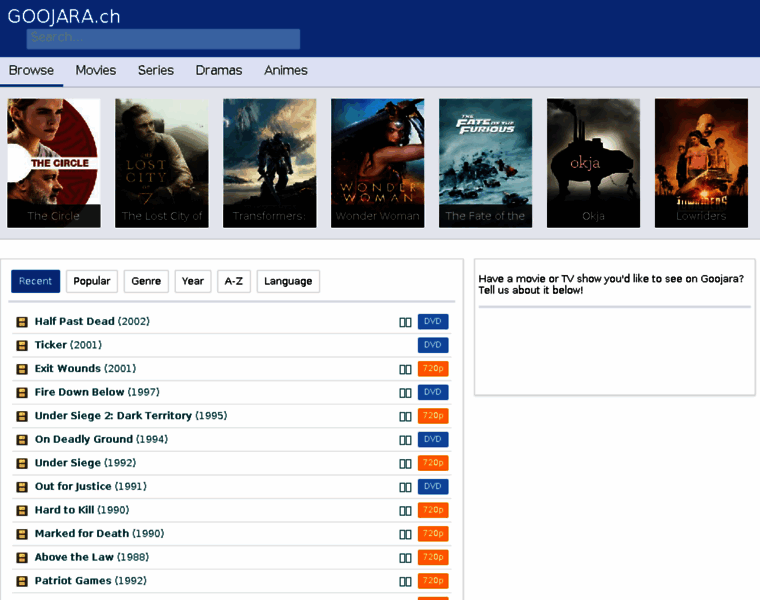Viewport: 760px width, 600px height.
Task: Click the film icon beside Under Siege (1992)
Action: (22, 463)
